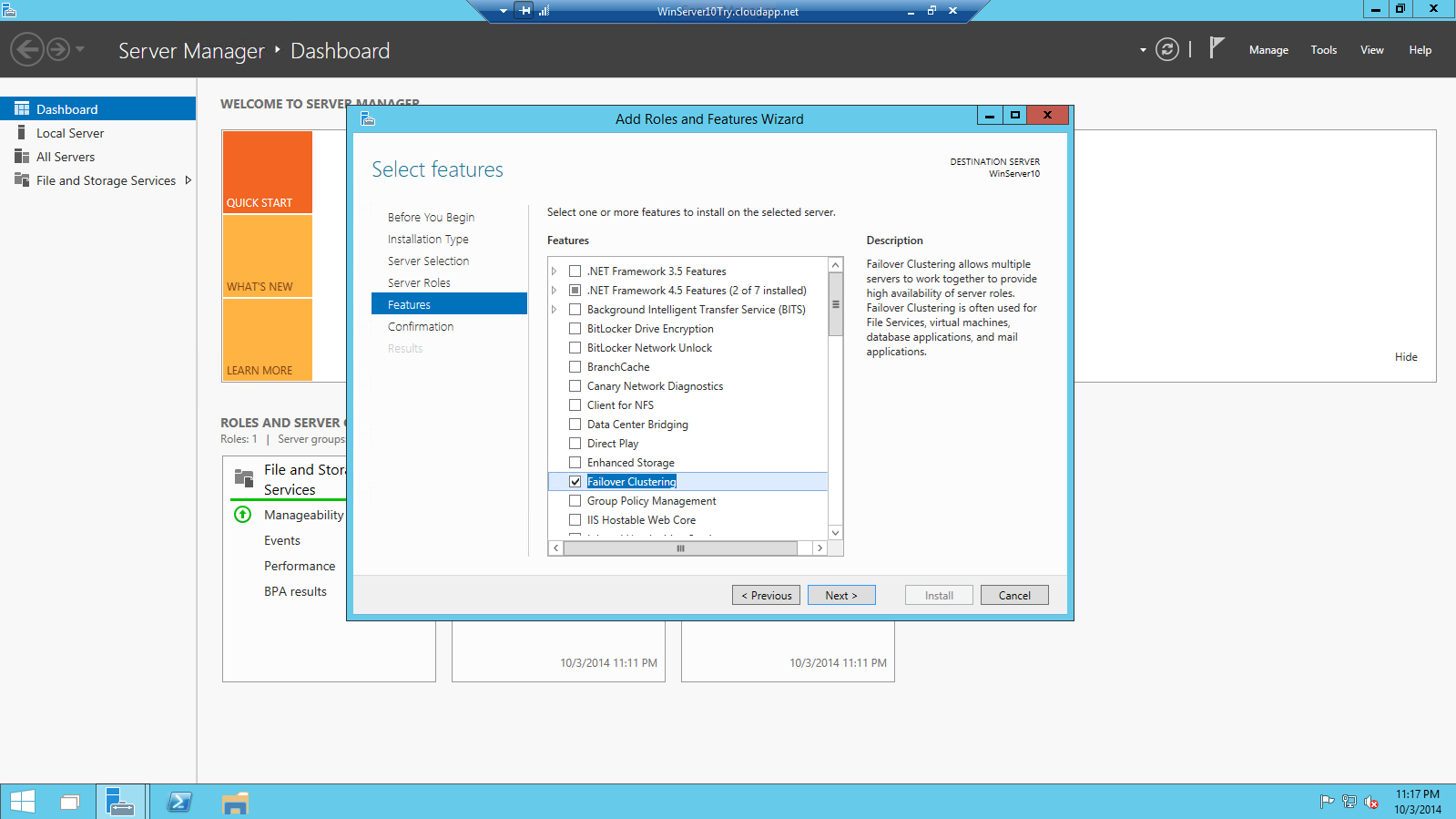Go back with the Previous button

point(766,596)
